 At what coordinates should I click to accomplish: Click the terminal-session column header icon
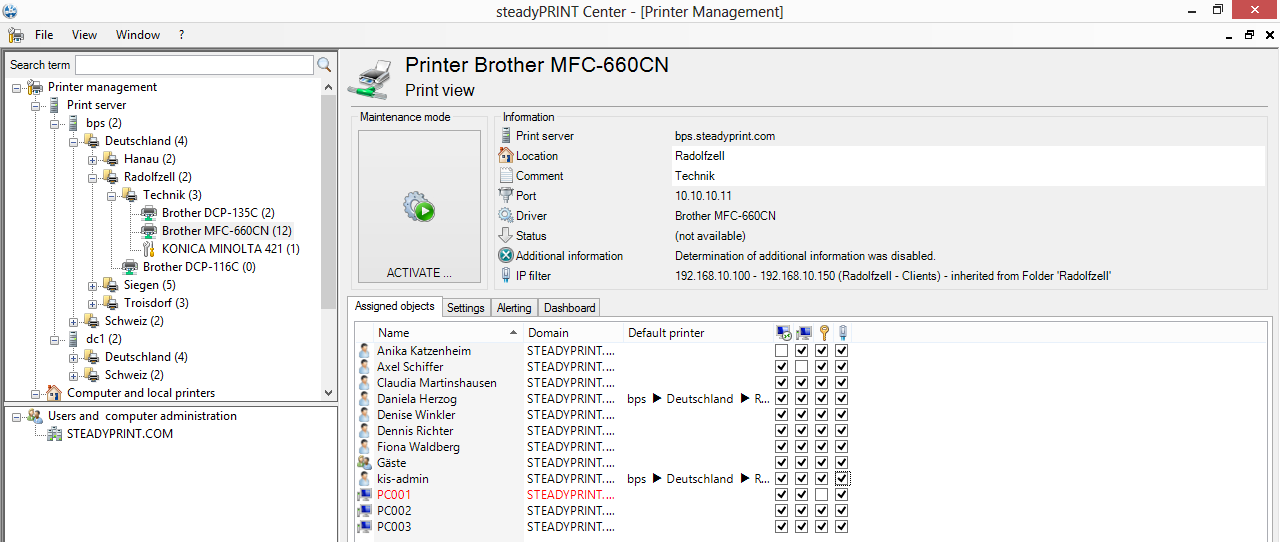[782, 333]
